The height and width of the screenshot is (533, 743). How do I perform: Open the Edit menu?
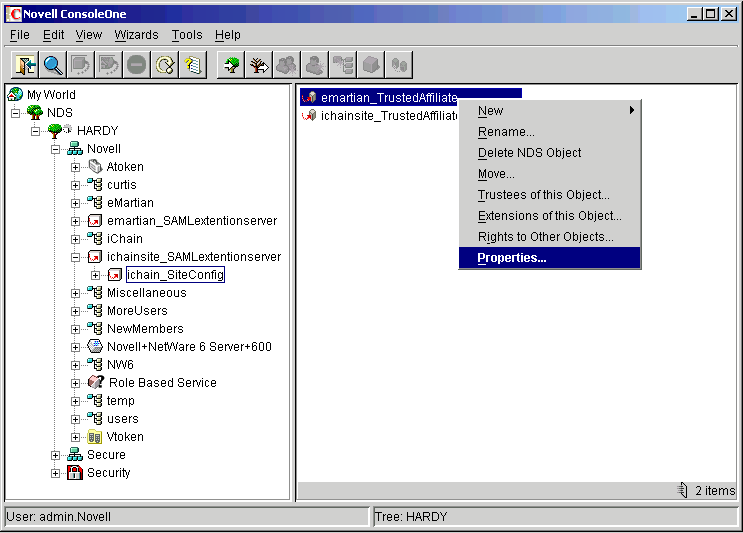(54, 35)
